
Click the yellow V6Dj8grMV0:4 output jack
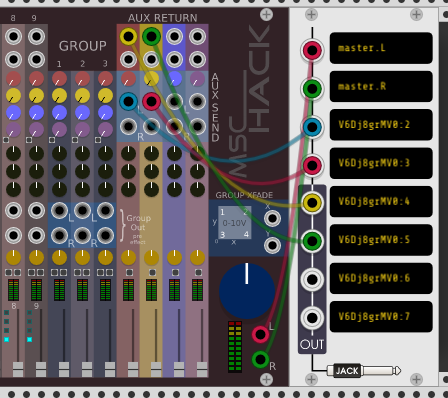tap(312, 202)
